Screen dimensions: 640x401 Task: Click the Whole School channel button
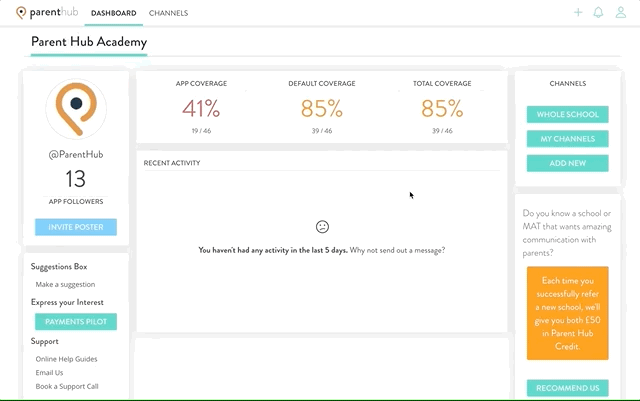567,114
